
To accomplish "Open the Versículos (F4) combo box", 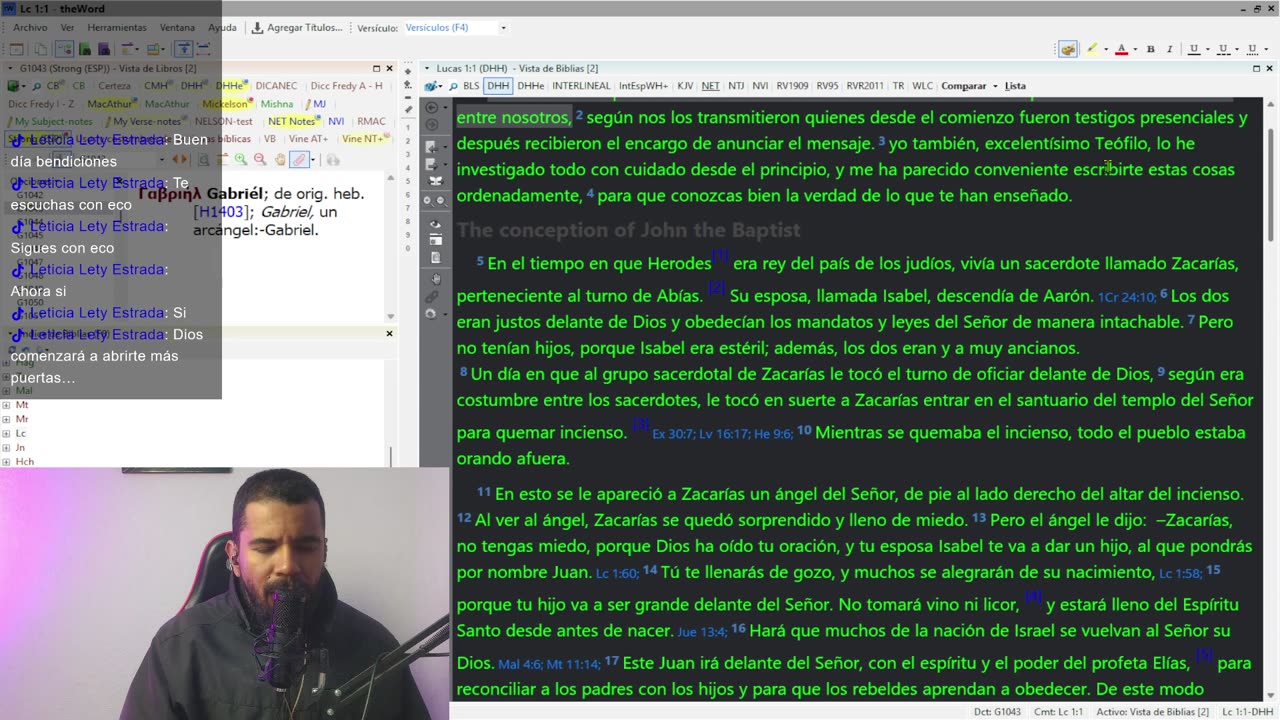I will pyautogui.click(x=455, y=28).
